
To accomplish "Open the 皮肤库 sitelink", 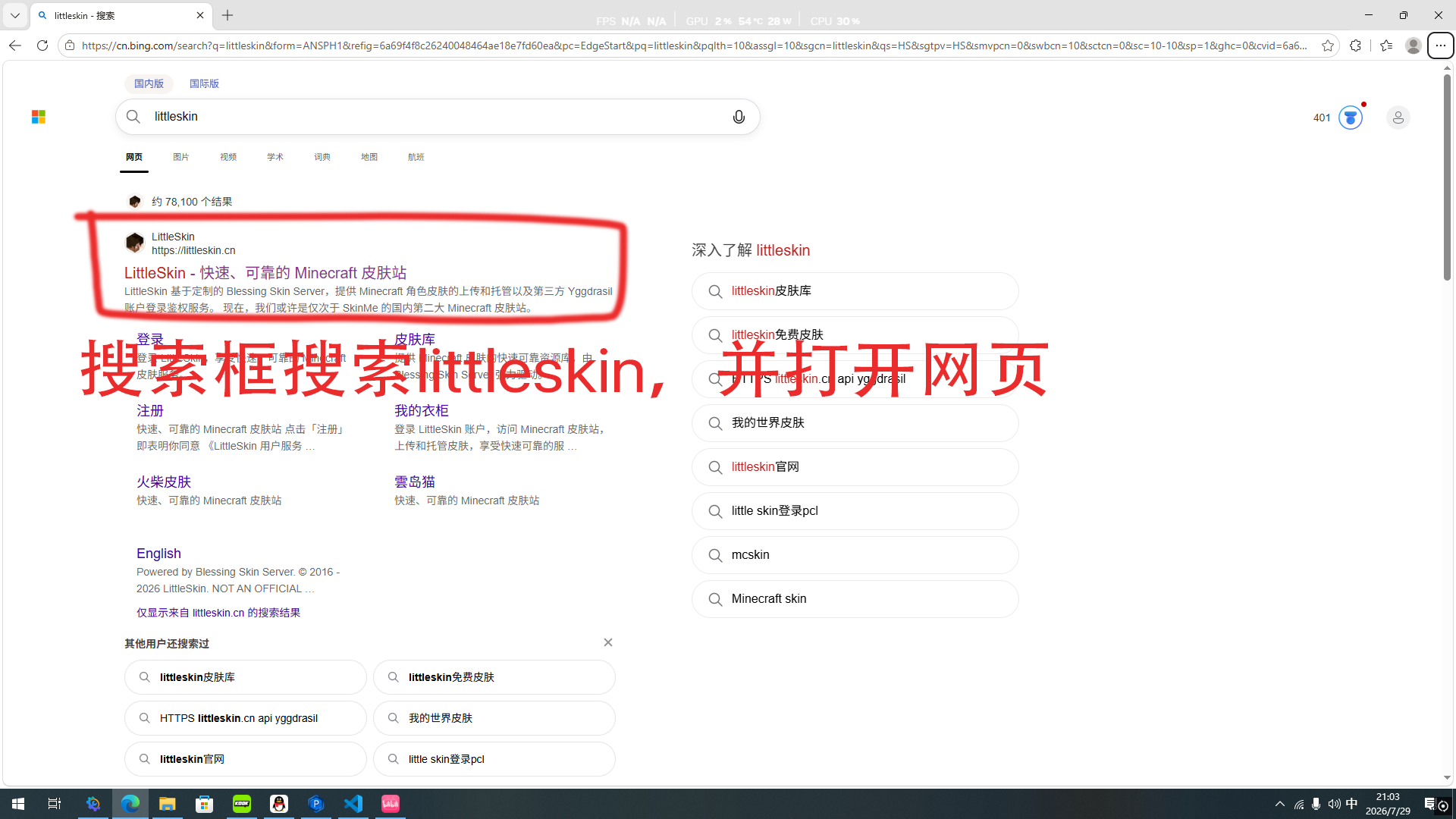I will [415, 339].
